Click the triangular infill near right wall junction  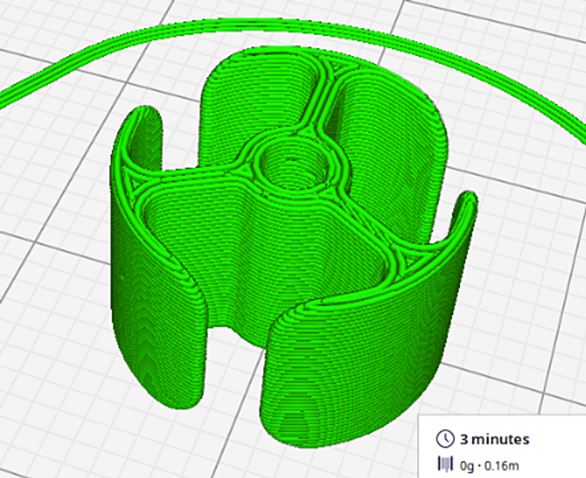(x=405, y=262)
